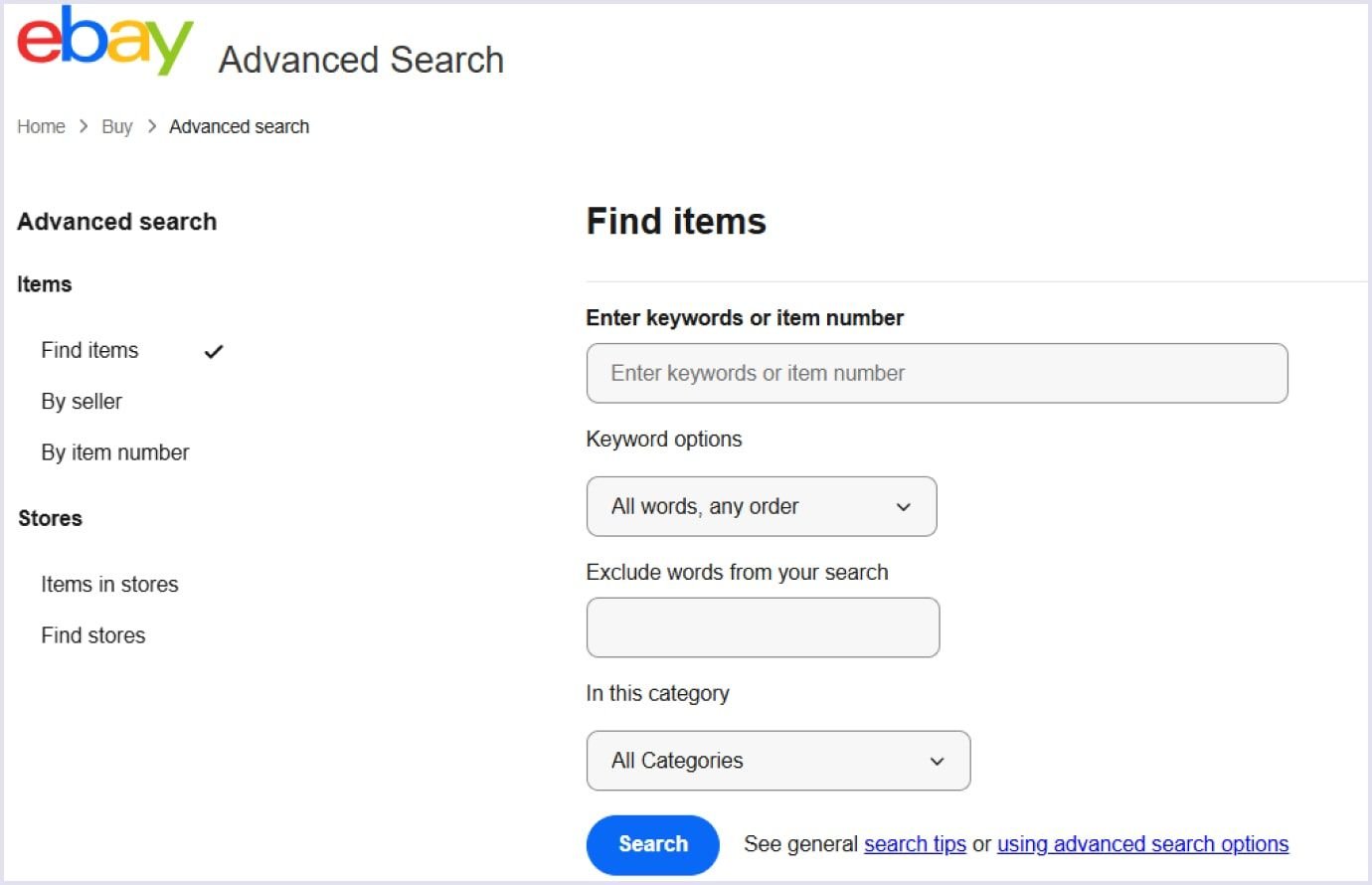Viewport: 1372px width, 885px height.
Task: Click using advanced search options
Action: (1141, 843)
